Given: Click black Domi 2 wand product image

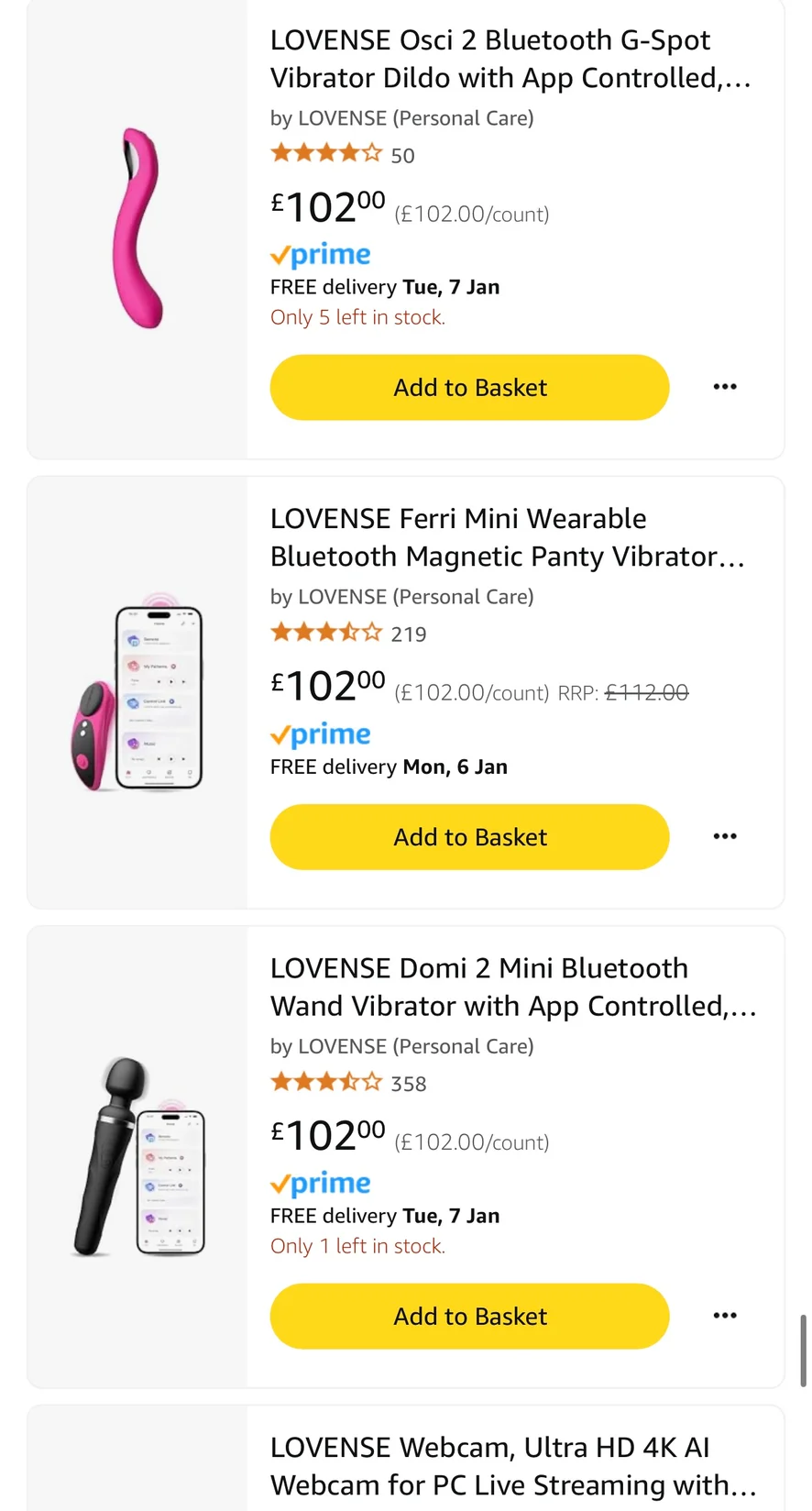Looking at the screenshot, I should [x=137, y=1157].
